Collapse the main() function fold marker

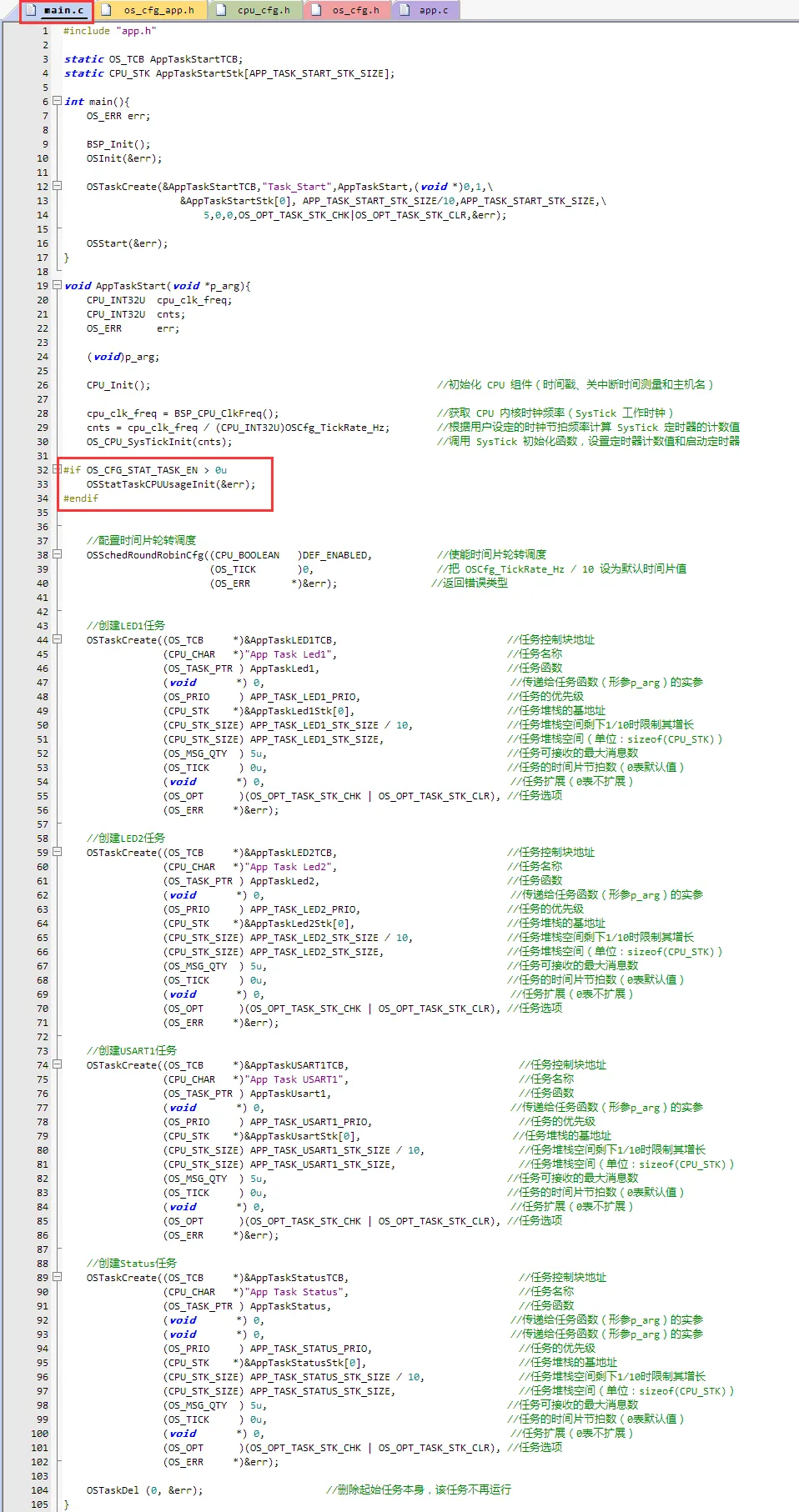(x=58, y=101)
